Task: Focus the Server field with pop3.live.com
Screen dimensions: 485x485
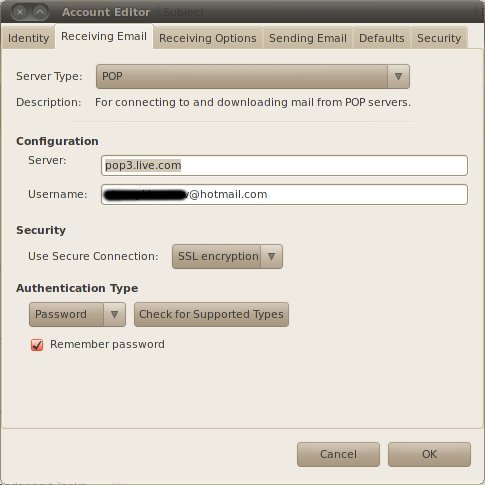Action: 284,165
